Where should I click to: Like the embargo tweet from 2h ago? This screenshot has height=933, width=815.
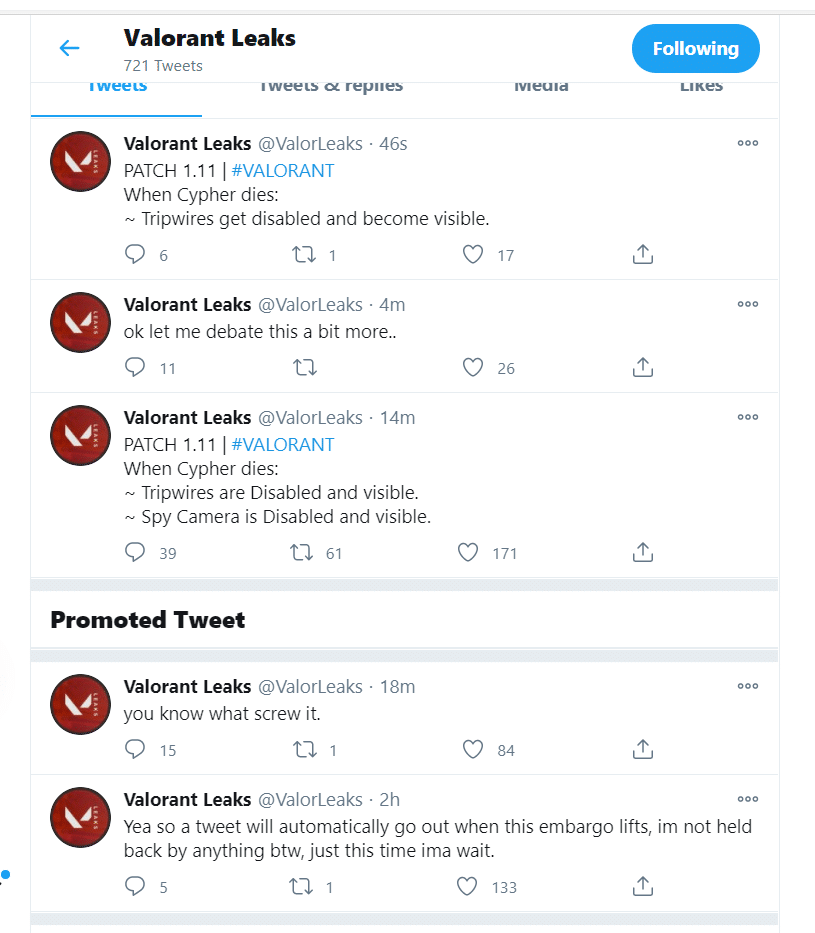click(467, 886)
